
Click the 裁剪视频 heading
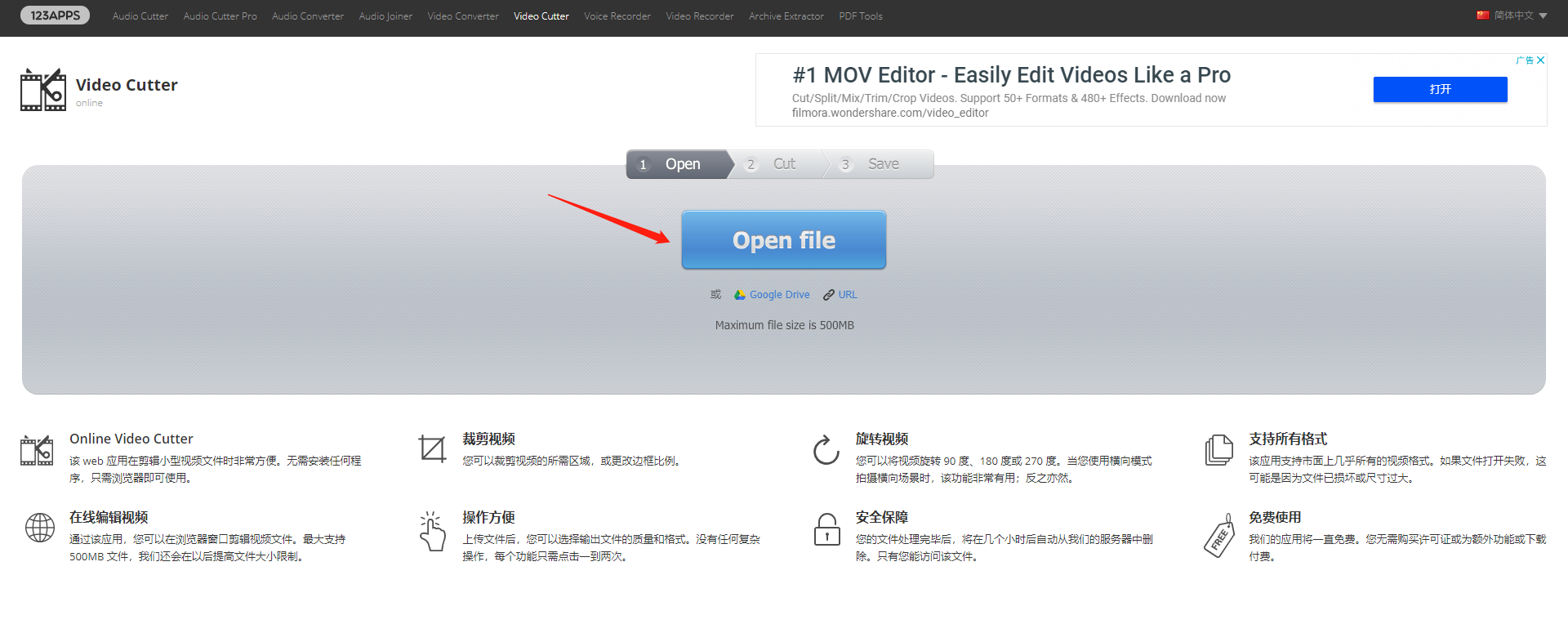point(488,439)
